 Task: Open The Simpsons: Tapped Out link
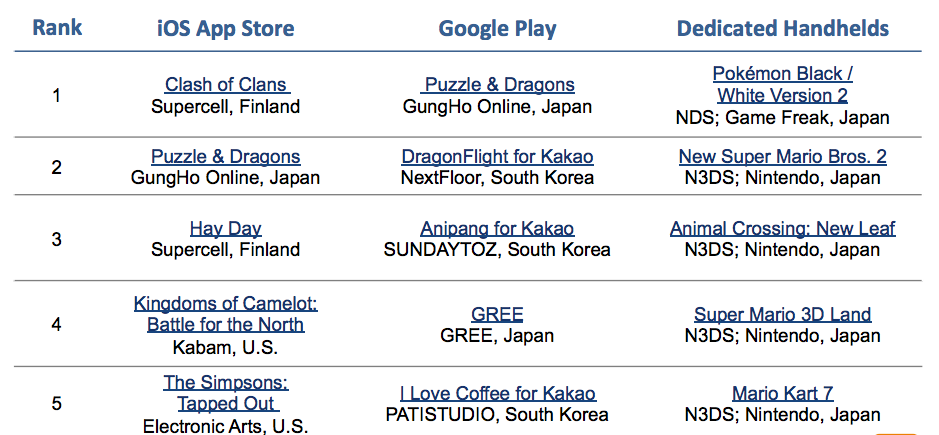tap(226, 393)
